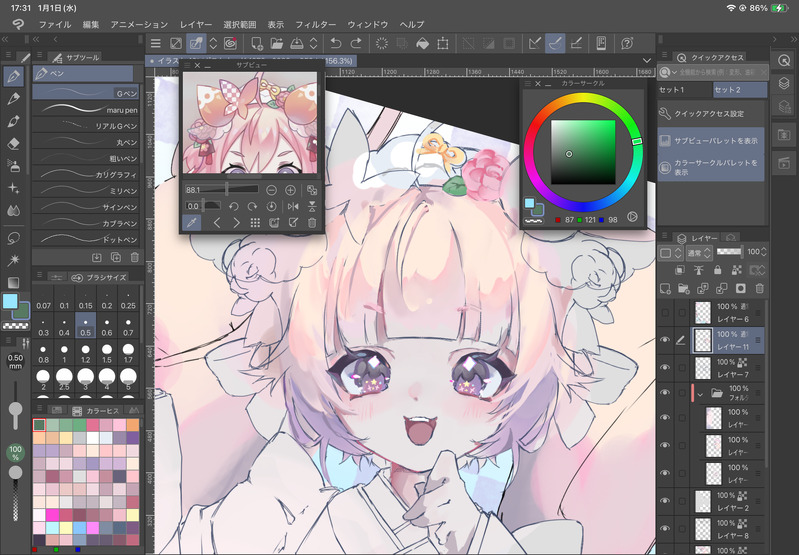799x555 pixels.
Task: Open the ファイル menu
Action: (55, 24)
